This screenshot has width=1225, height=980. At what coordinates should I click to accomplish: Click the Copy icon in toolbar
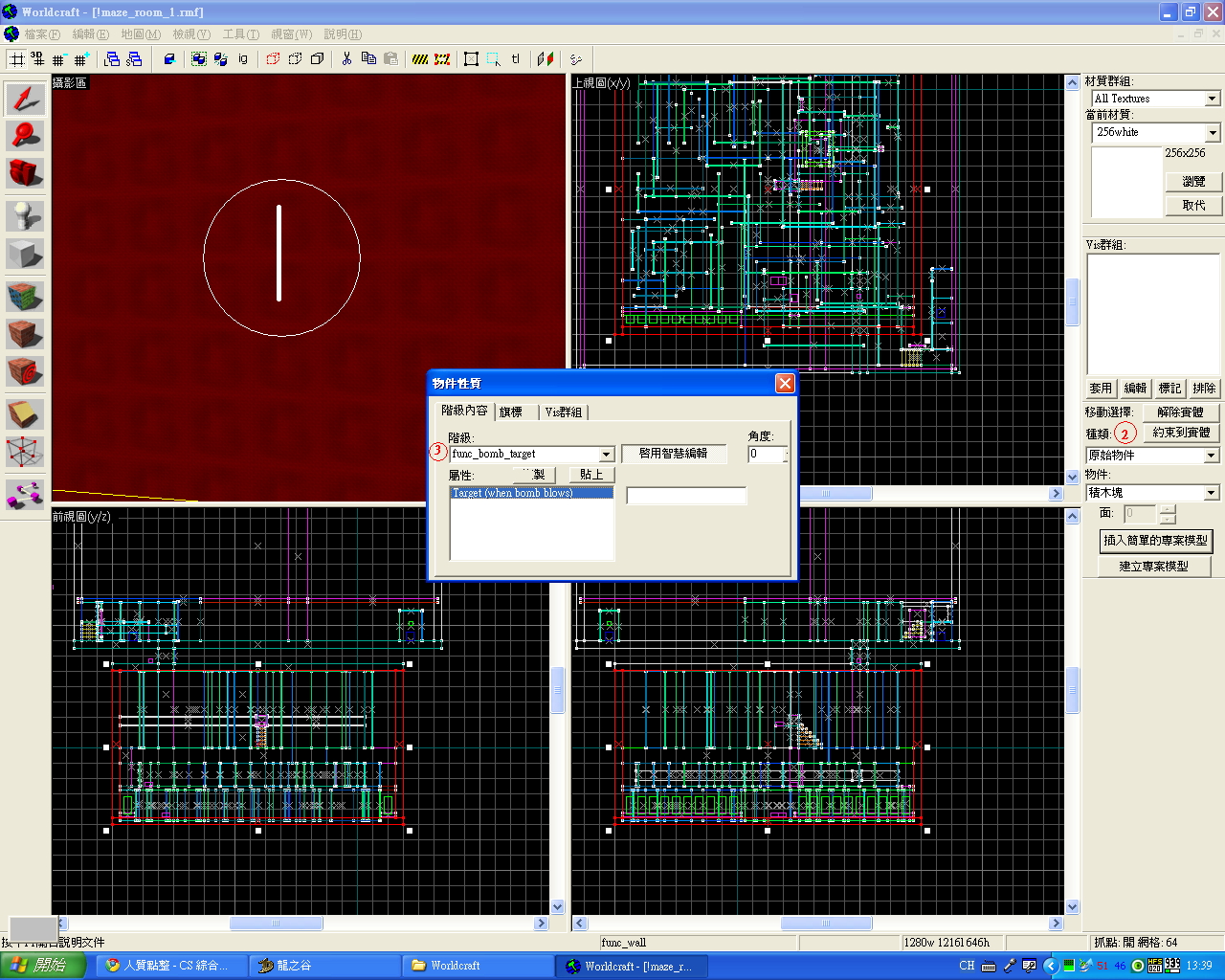[x=368, y=59]
